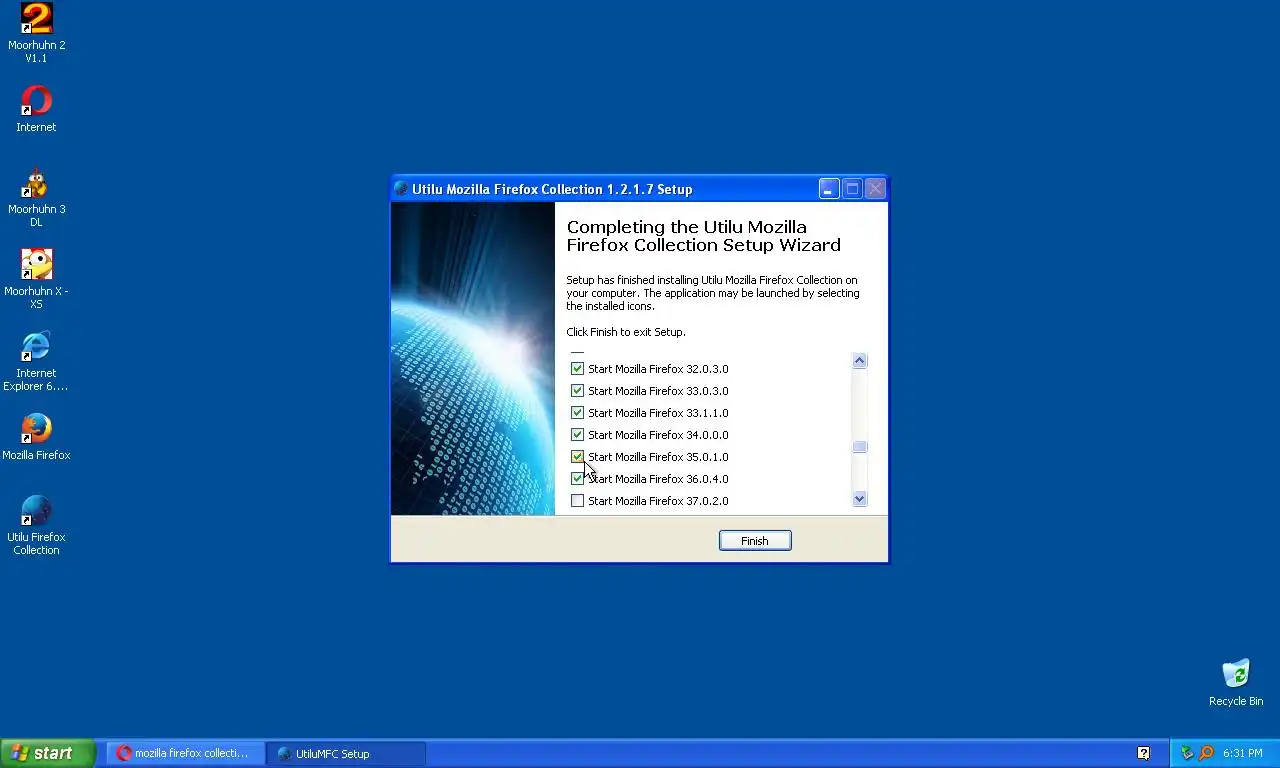Image resolution: width=1280 pixels, height=768 pixels.
Task: Select the Mozilla Firefox desktop icon
Action: [36, 436]
